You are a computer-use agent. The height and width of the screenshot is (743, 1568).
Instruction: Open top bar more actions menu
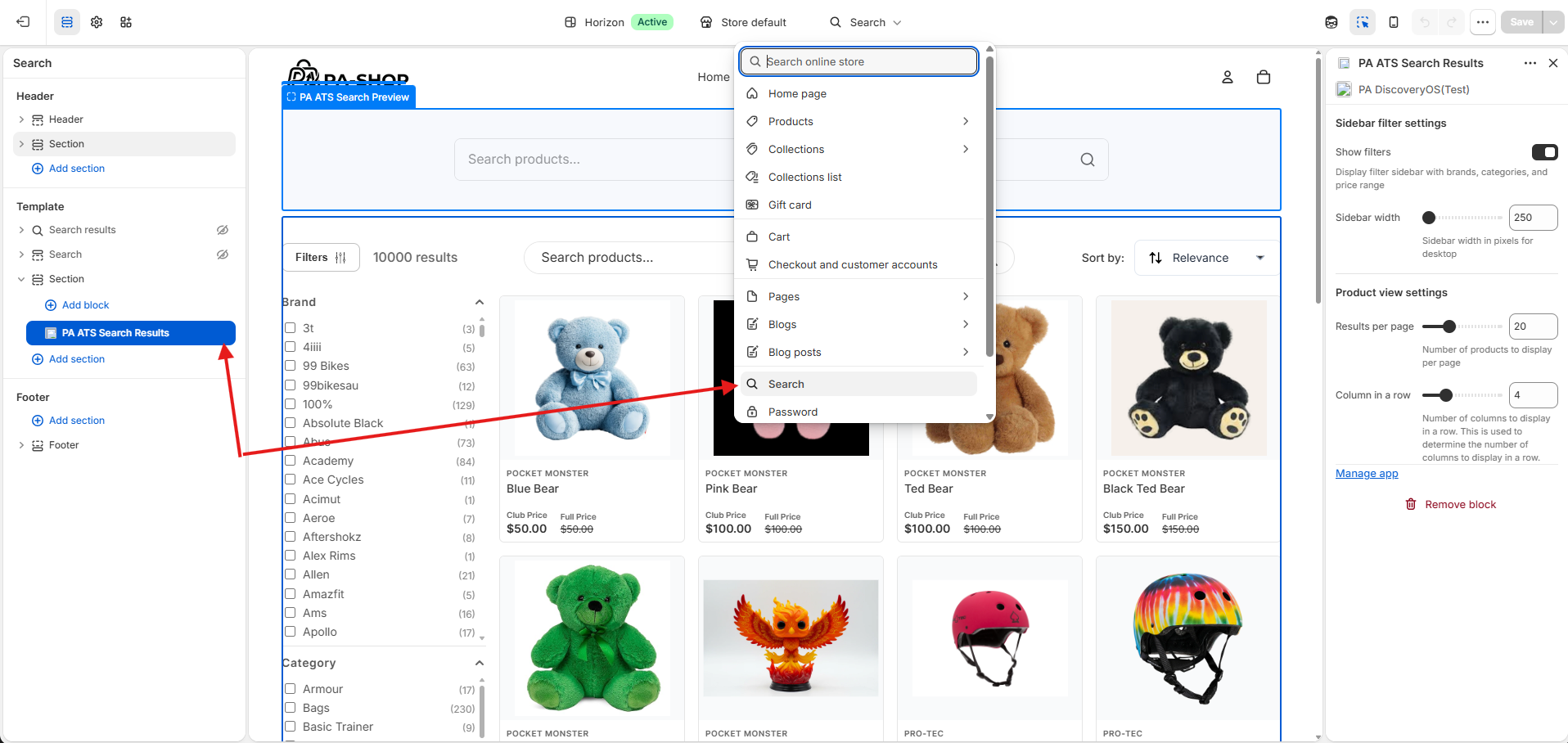point(1483,22)
